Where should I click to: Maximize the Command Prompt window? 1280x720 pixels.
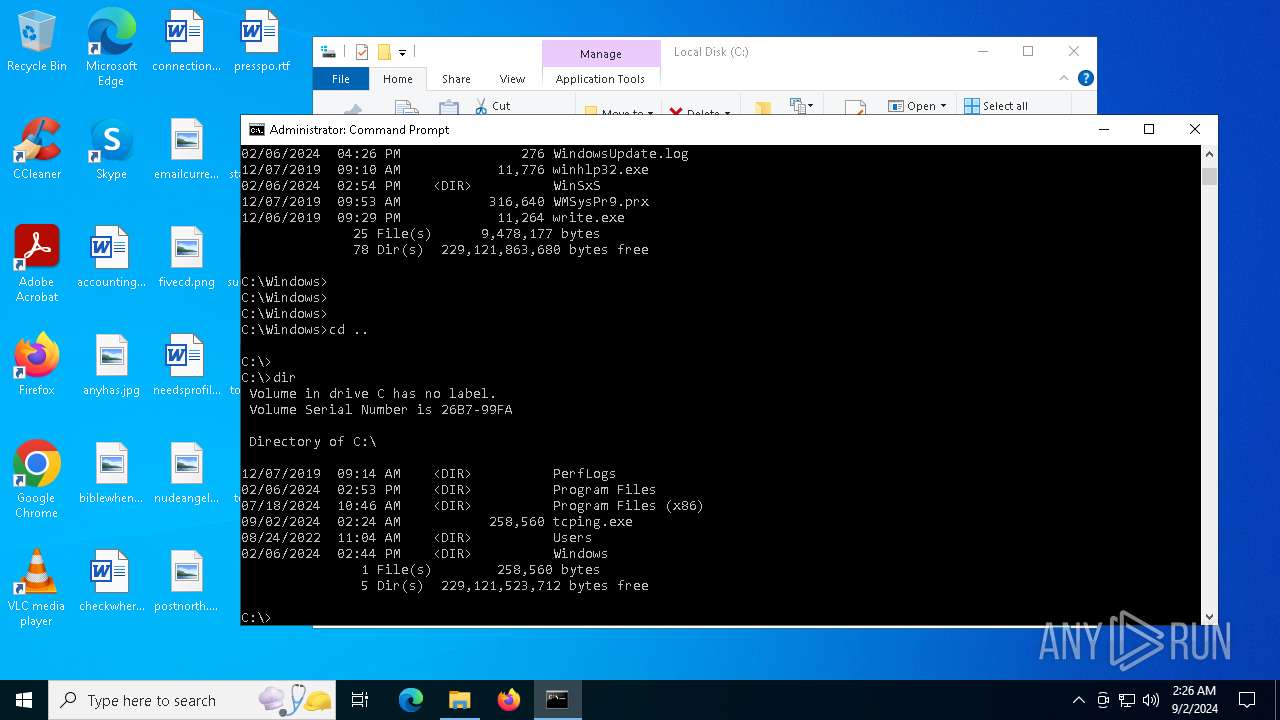pyautogui.click(x=1149, y=129)
